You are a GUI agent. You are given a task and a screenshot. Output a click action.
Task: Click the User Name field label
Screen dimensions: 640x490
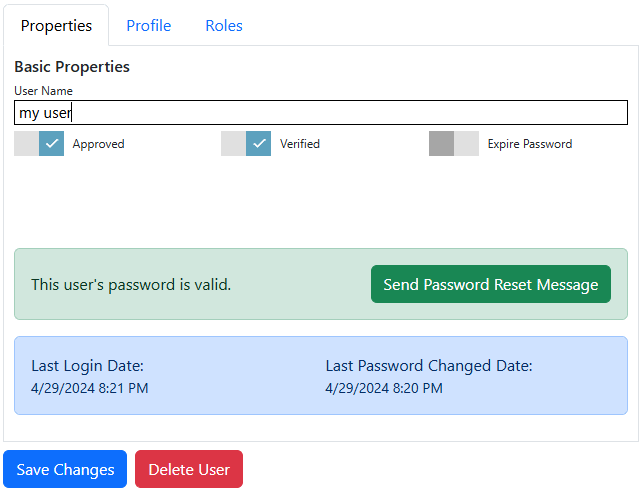pos(43,91)
